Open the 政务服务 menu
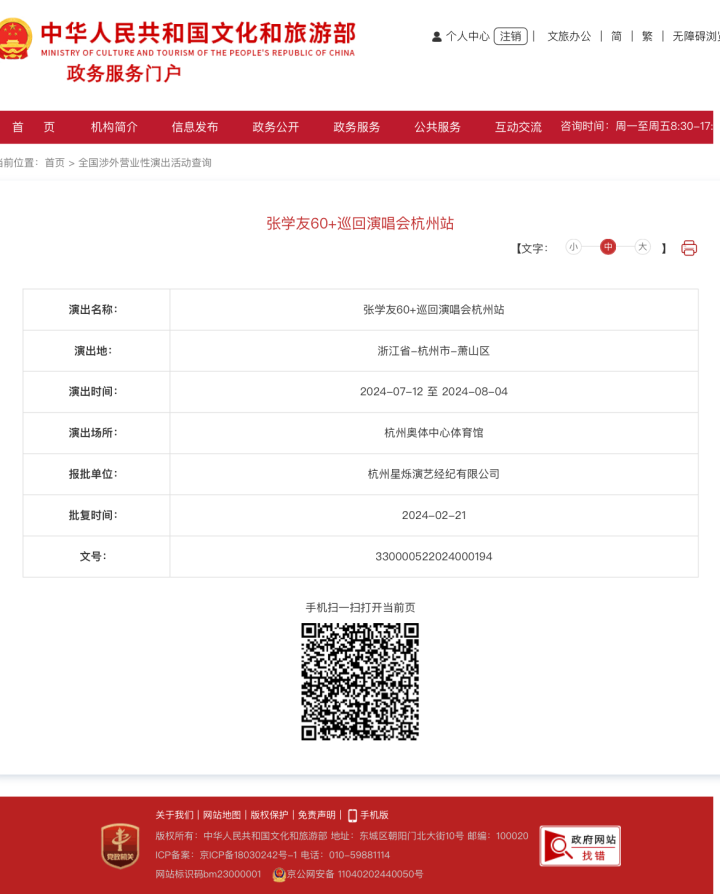The height and width of the screenshot is (894, 720). 357,127
